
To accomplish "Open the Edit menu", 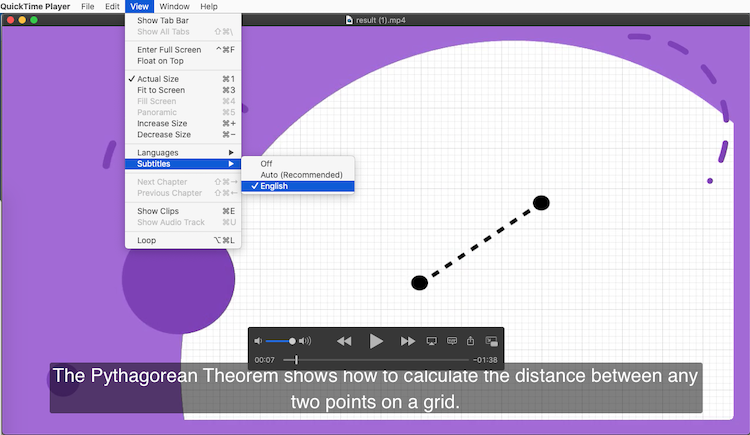I will [x=112, y=6].
